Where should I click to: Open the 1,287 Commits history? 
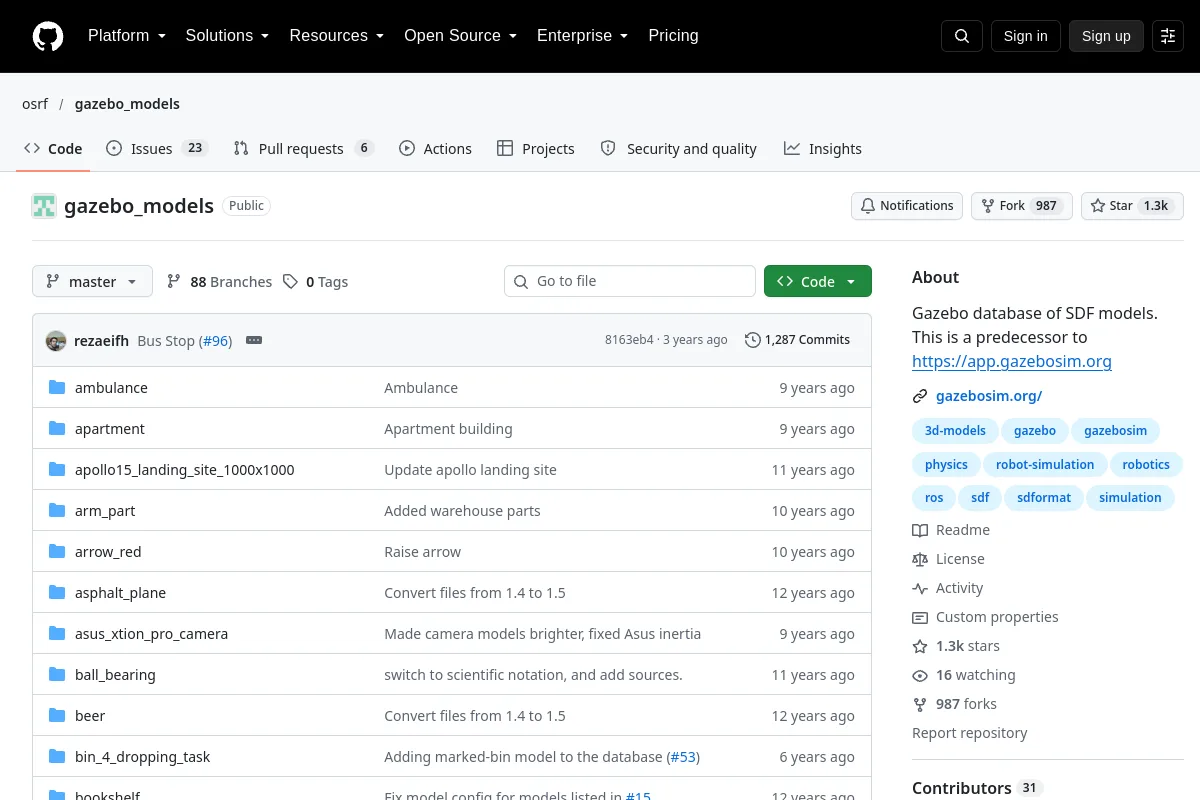tap(797, 340)
